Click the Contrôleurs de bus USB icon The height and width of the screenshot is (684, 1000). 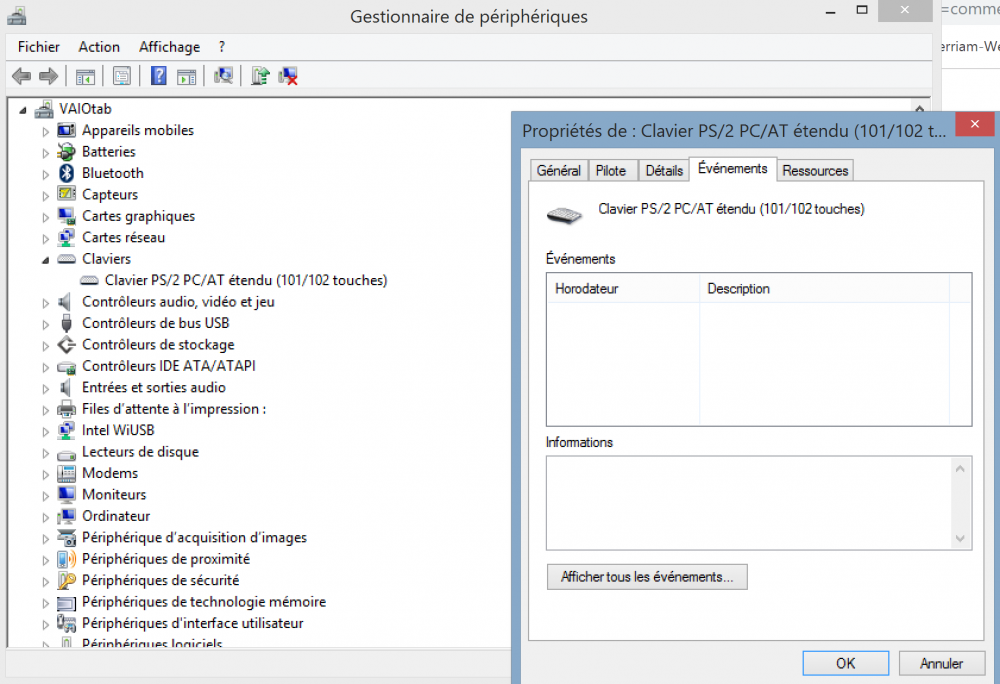(66, 323)
